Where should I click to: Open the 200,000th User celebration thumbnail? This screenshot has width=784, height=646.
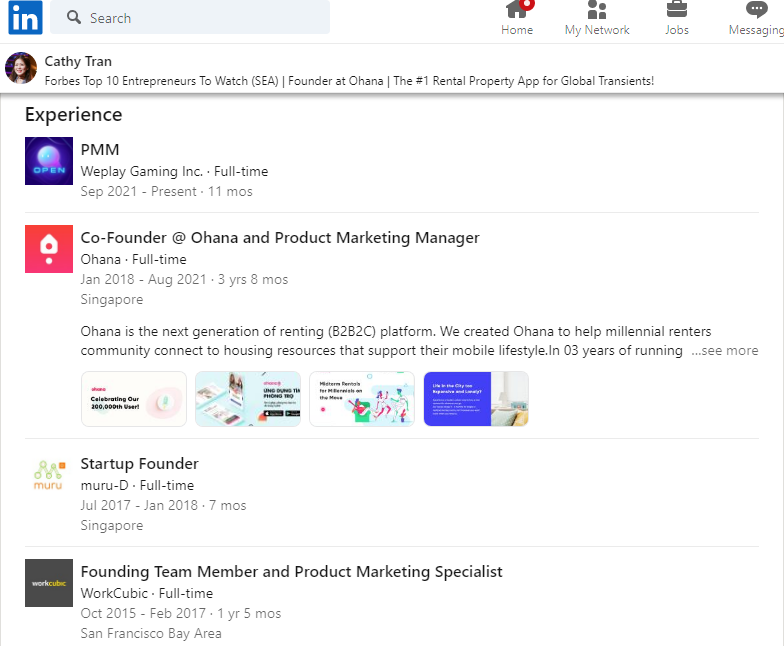[x=134, y=399]
